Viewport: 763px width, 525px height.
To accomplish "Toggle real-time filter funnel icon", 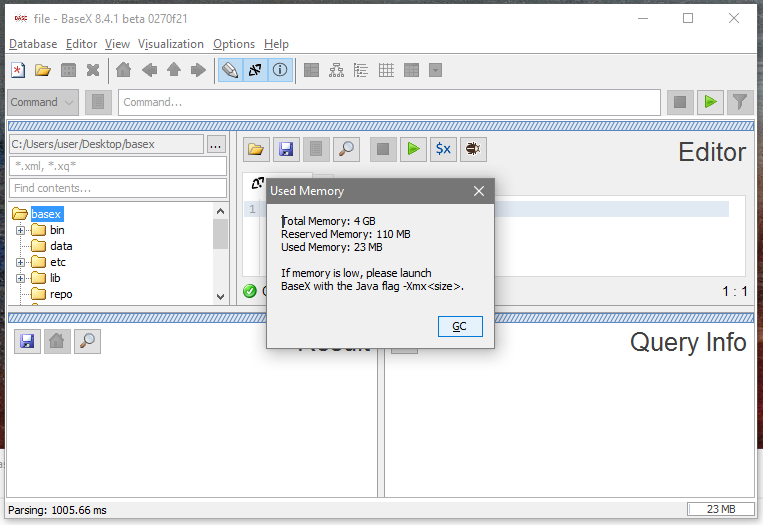I will click(x=740, y=102).
